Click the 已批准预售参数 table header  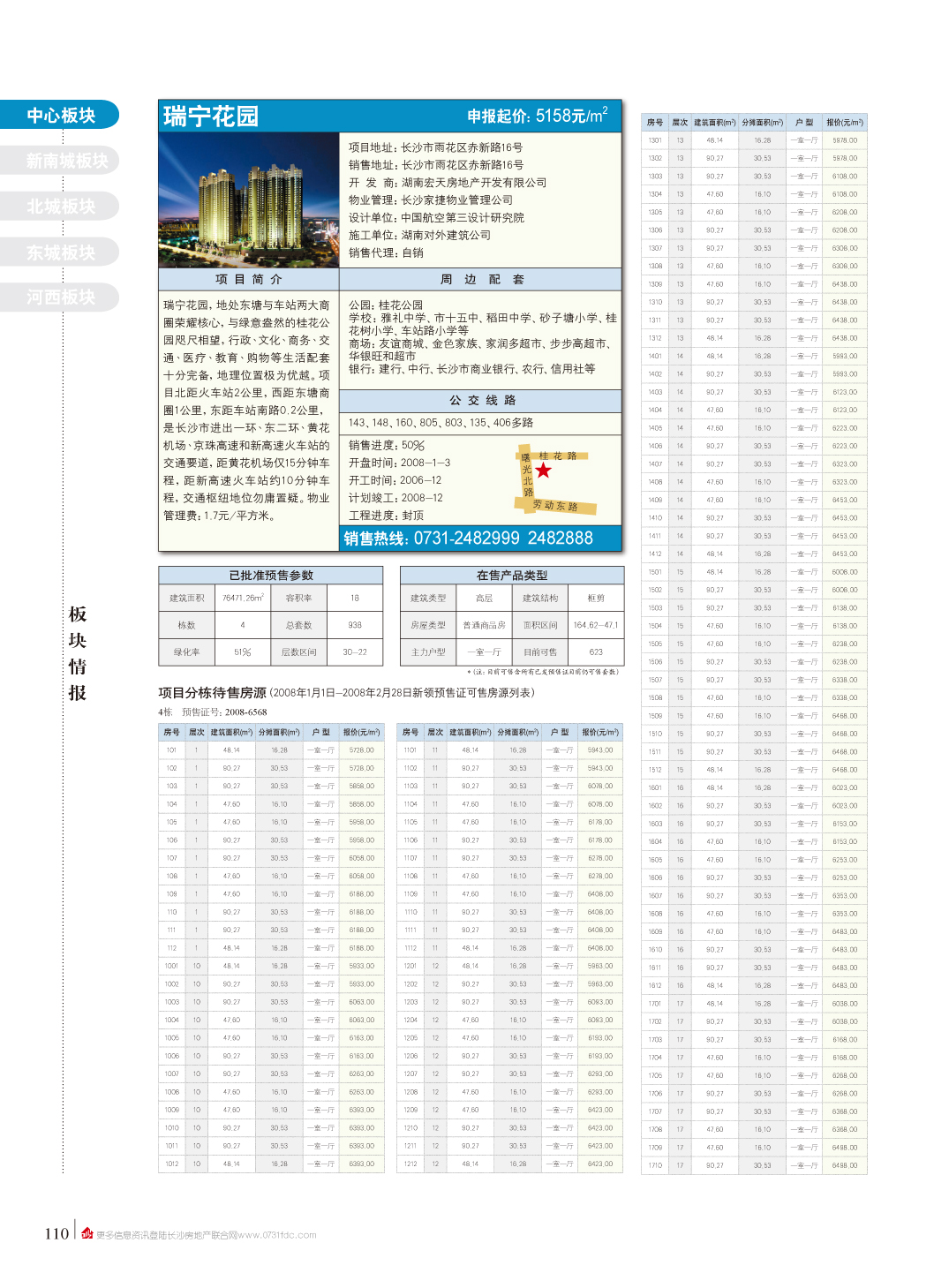(x=271, y=576)
